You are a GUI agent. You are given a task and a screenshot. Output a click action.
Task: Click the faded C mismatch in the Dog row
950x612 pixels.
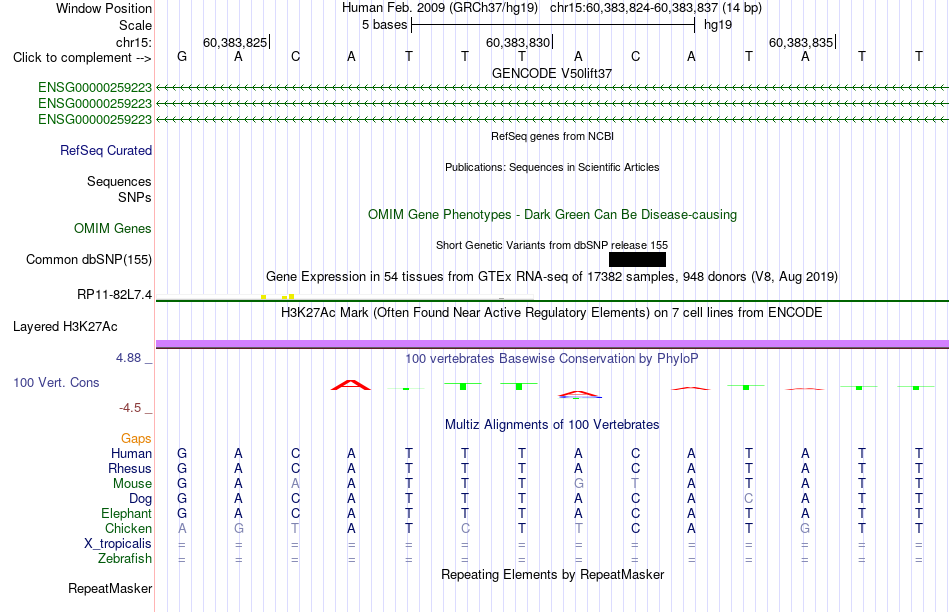coord(749,499)
